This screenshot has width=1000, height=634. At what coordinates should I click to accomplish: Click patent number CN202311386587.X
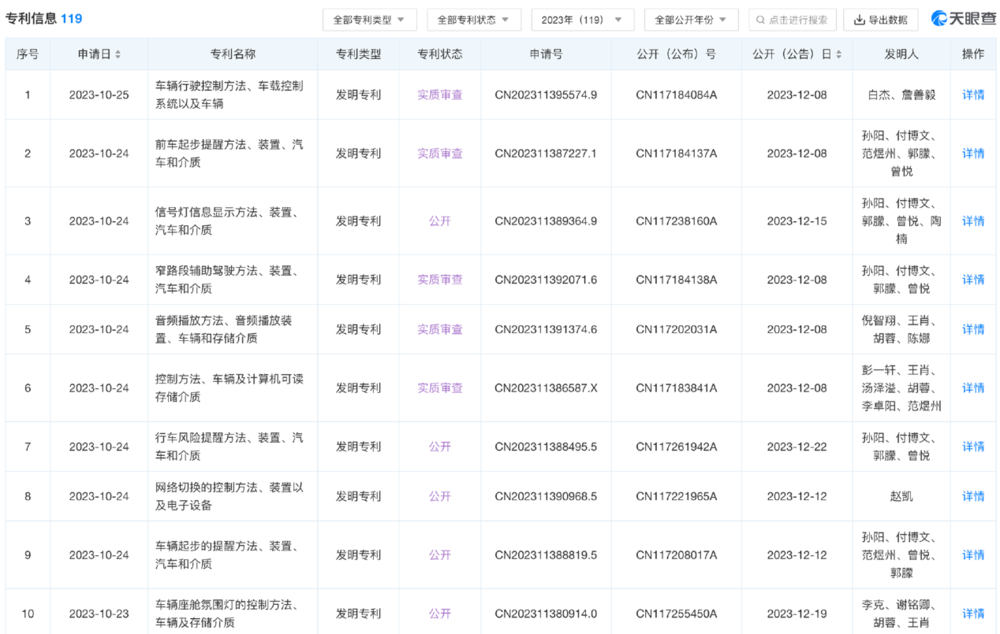pyautogui.click(x=546, y=388)
